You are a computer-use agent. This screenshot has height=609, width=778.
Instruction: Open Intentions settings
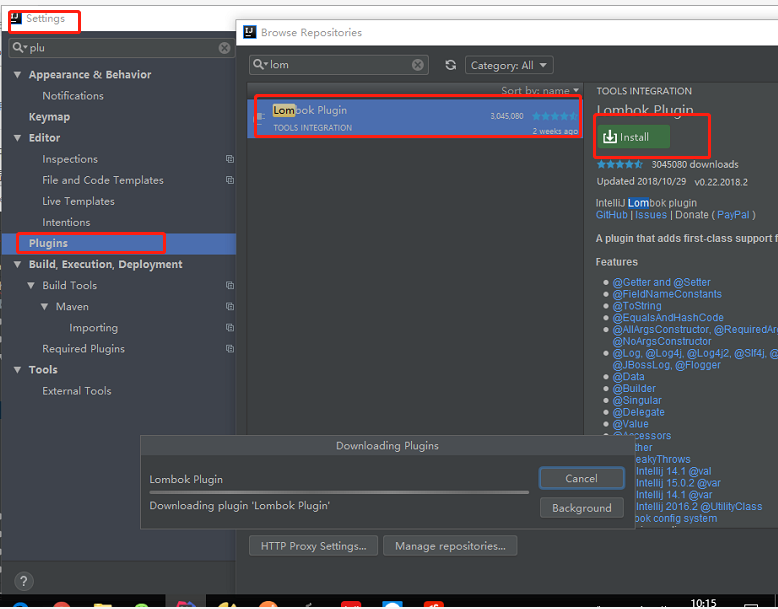[66, 222]
